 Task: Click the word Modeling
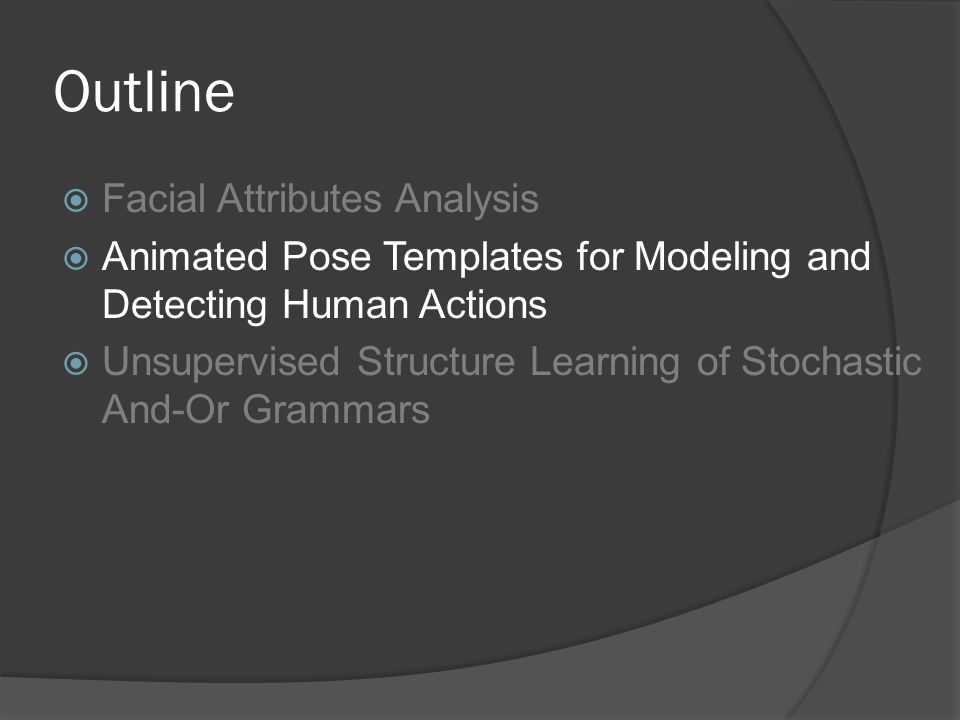pos(713,258)
